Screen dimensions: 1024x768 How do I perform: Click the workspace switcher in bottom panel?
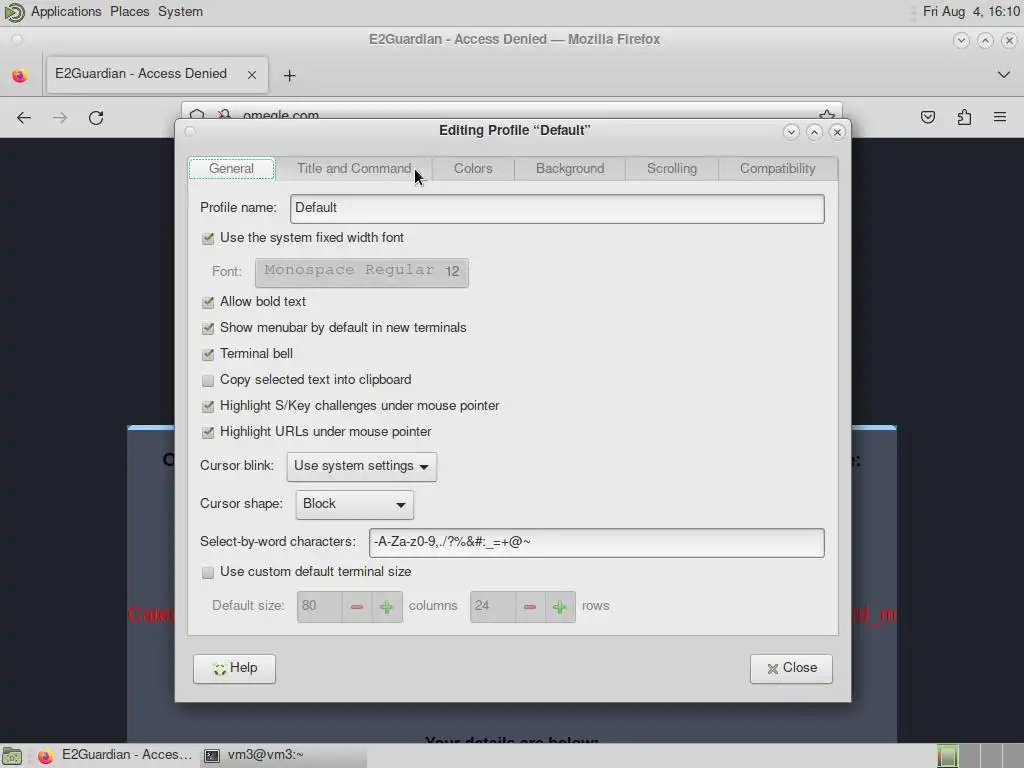click(978, 756)
